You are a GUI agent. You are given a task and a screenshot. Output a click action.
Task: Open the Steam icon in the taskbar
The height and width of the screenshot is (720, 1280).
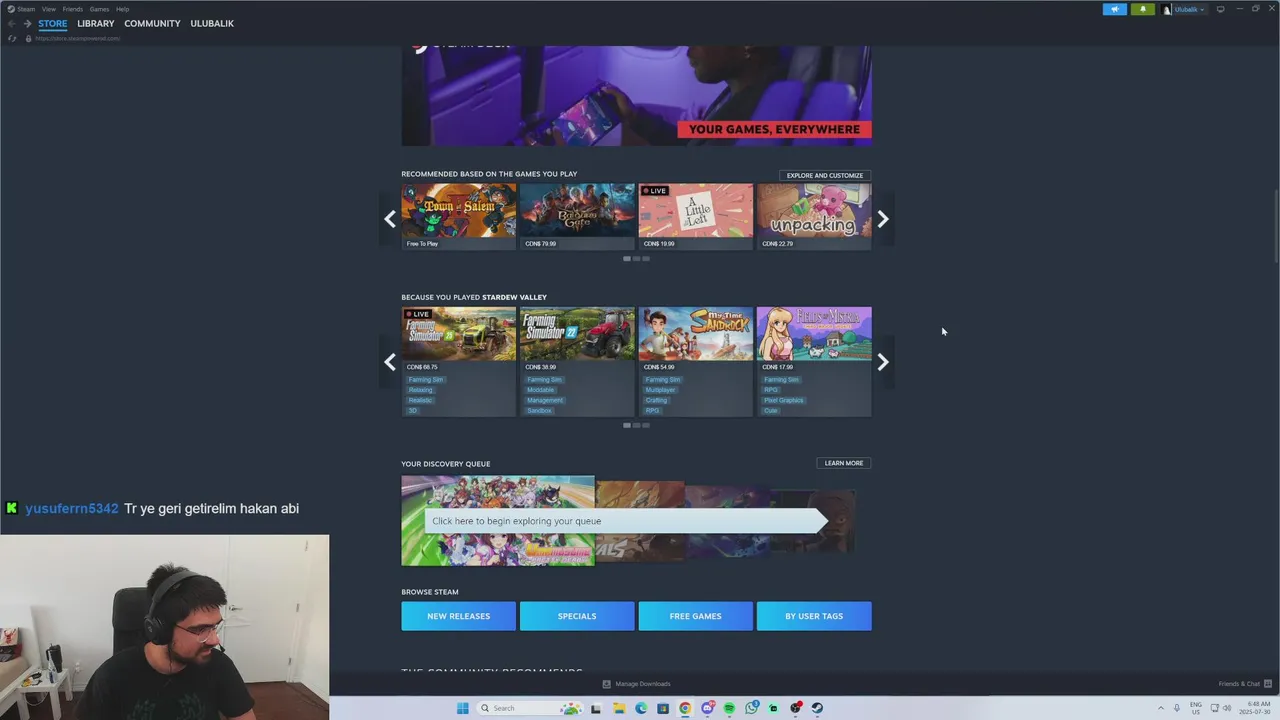(817, 708)
